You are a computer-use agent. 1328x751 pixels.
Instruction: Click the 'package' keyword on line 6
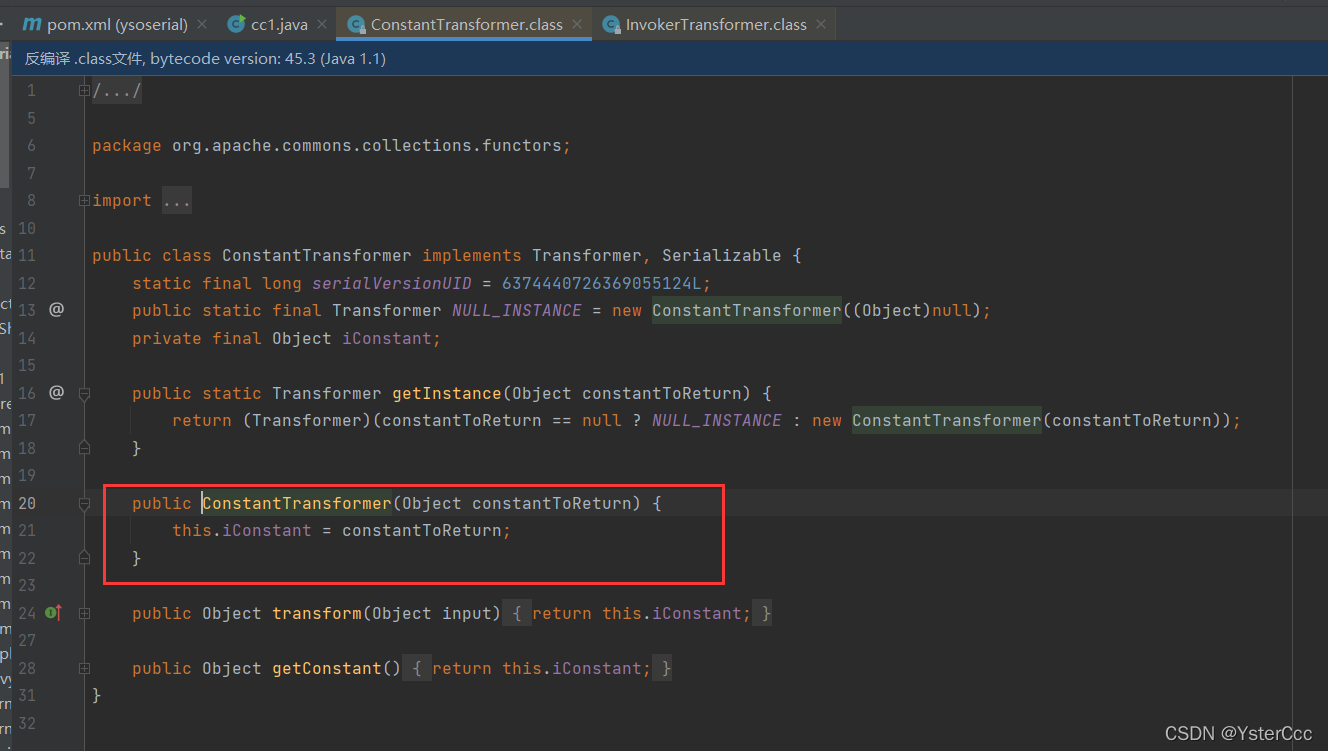127,146
